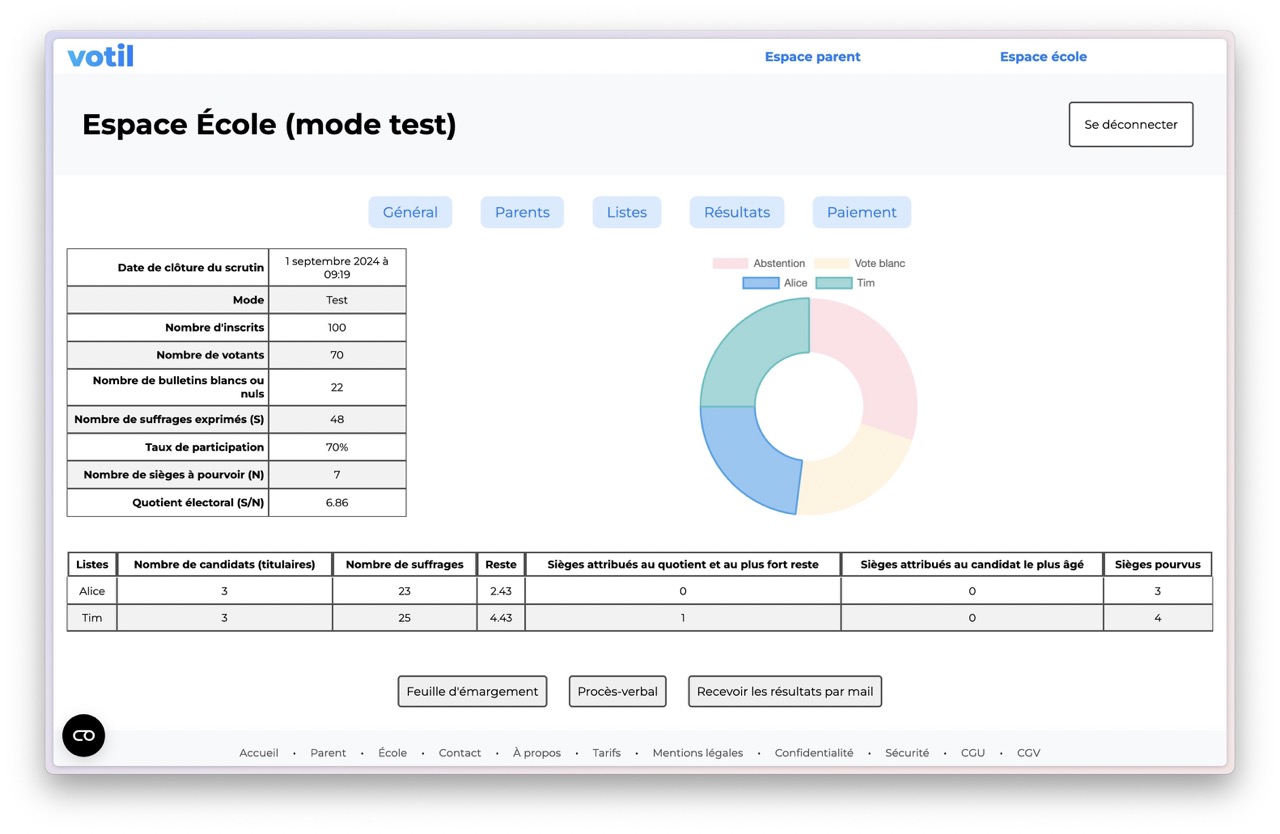Click the 'Tim' row in lists table
The image size is (1280, 834).
tap(640, 618)
